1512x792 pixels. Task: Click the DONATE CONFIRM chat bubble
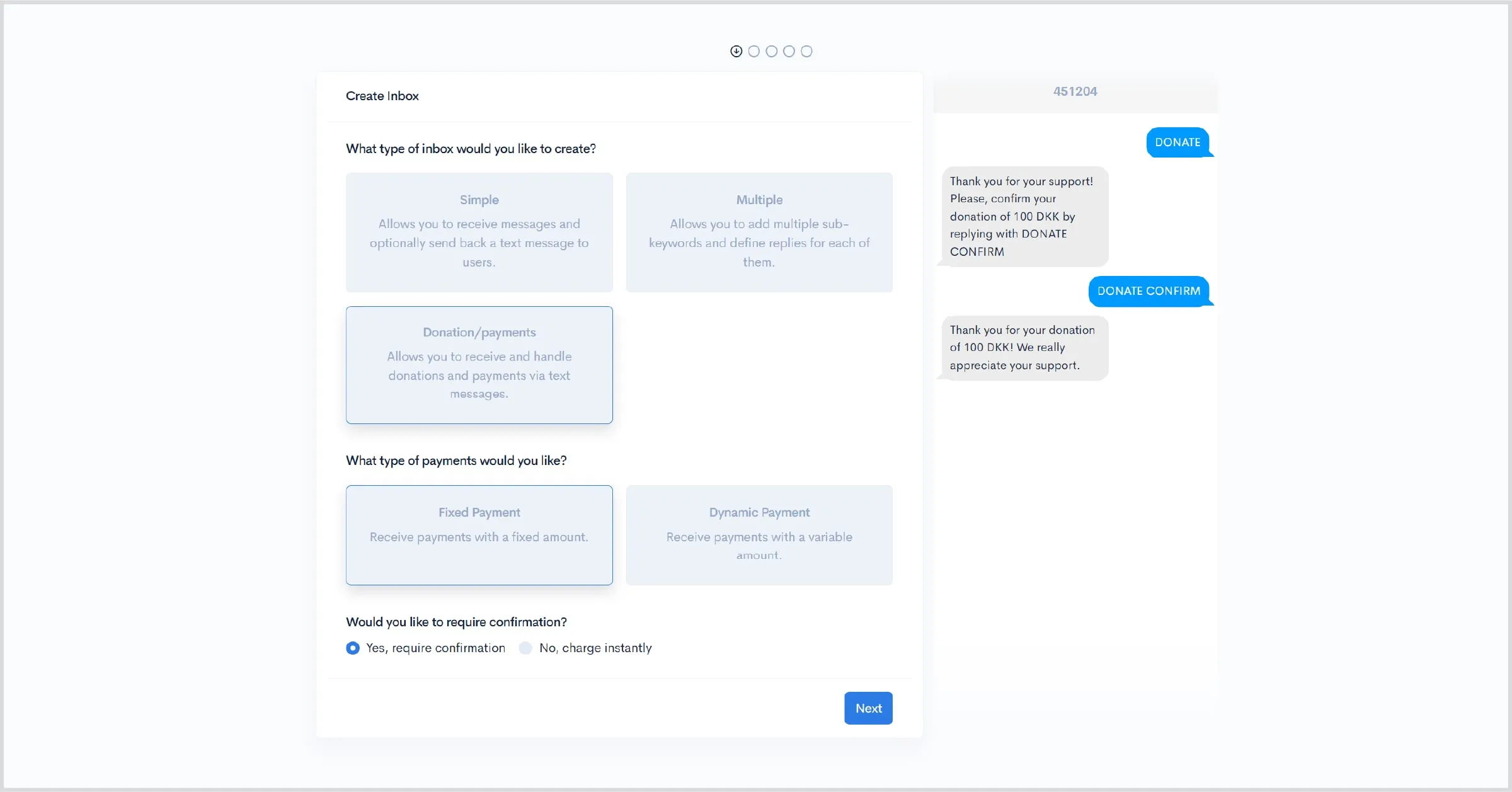click(1148, 291)
